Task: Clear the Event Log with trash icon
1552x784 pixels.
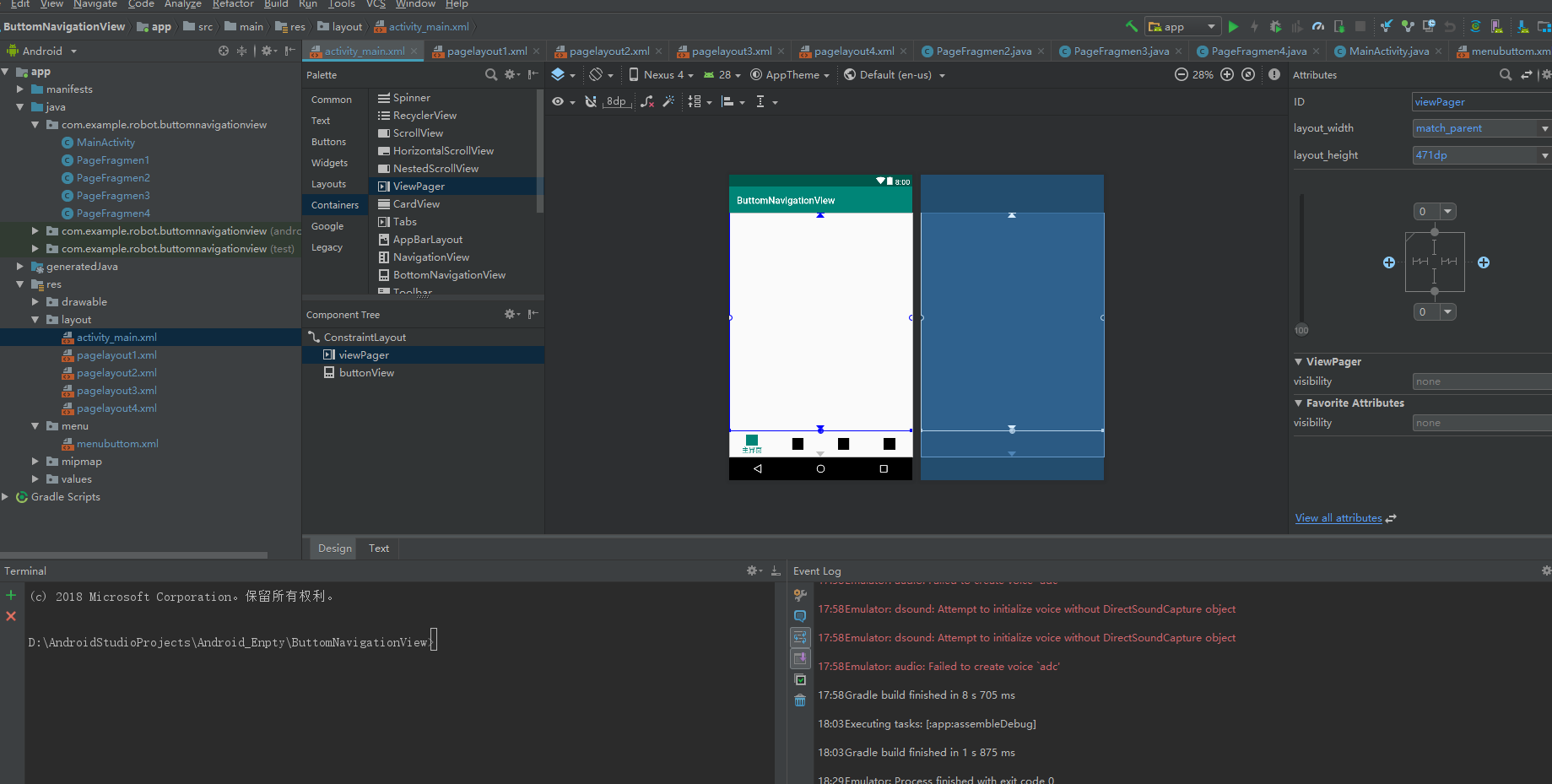Action: [x=800, y=700]
